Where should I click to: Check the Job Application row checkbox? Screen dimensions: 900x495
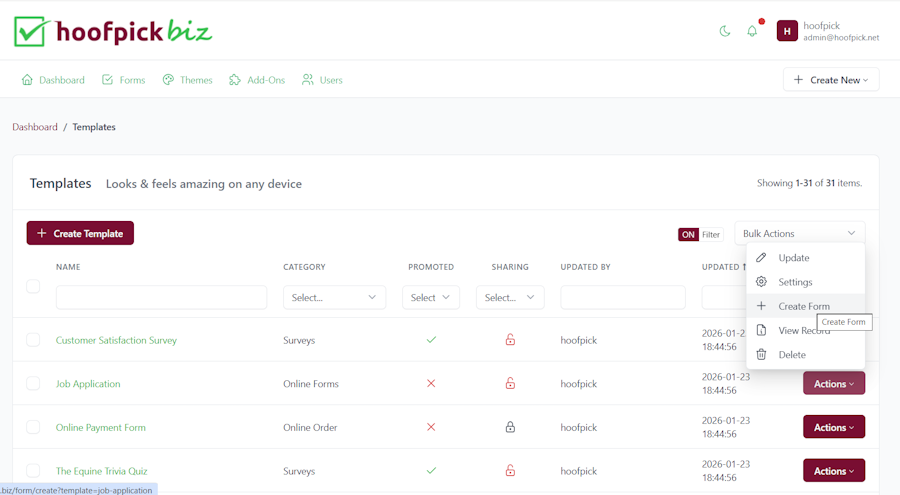click(x=33, y=383)
